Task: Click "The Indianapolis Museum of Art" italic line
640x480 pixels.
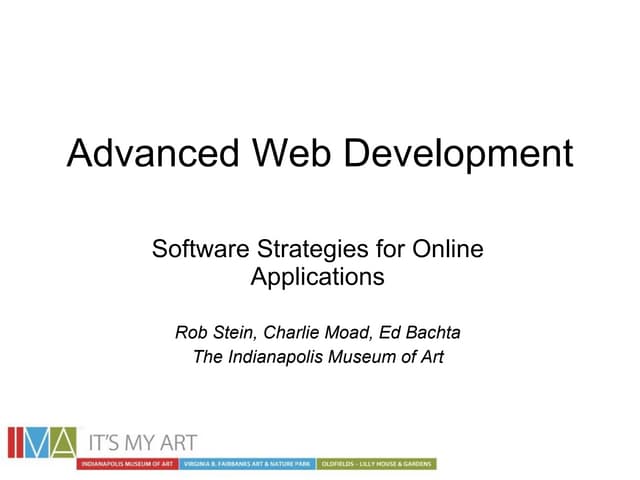Action: pos(317,357)
